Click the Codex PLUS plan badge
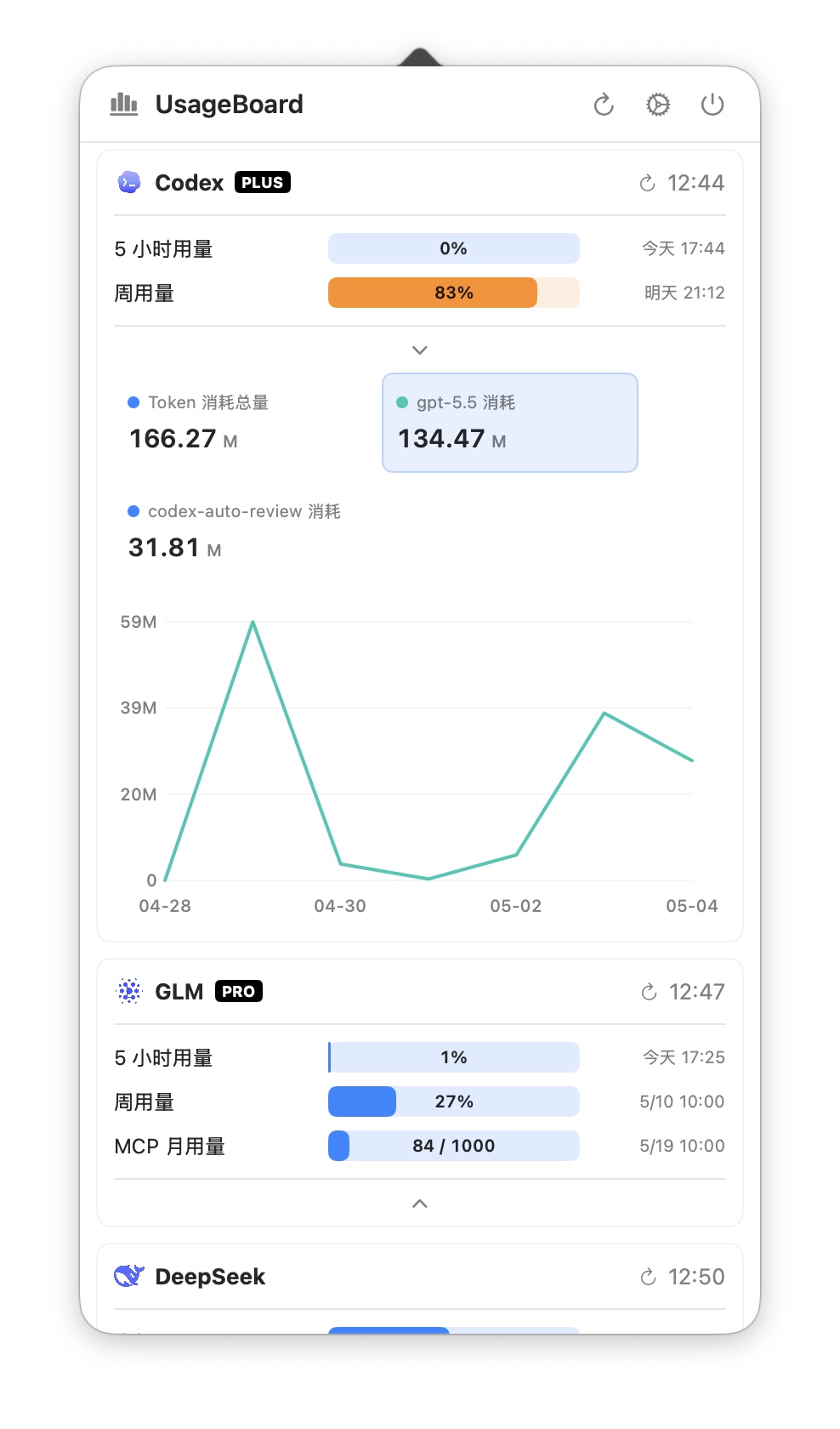Image resolution: width=840 pixels, height=1429 pixels. click(263, 183)
